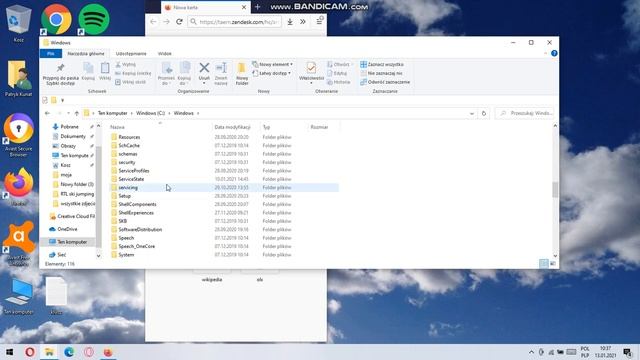Sort by the Nazwa column header
Viewport: 640px width, 360px height.
pyautogui.click(x=118, y=127)
